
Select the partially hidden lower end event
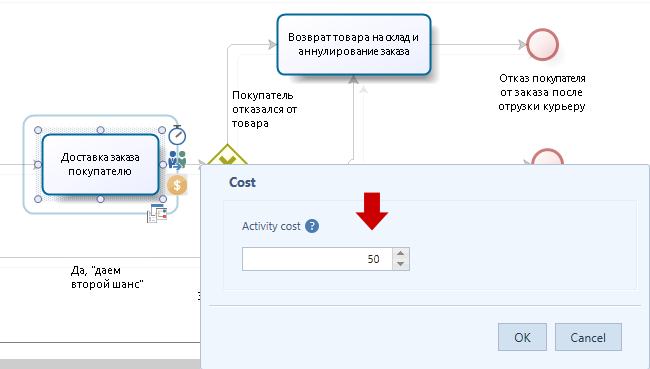547,156
